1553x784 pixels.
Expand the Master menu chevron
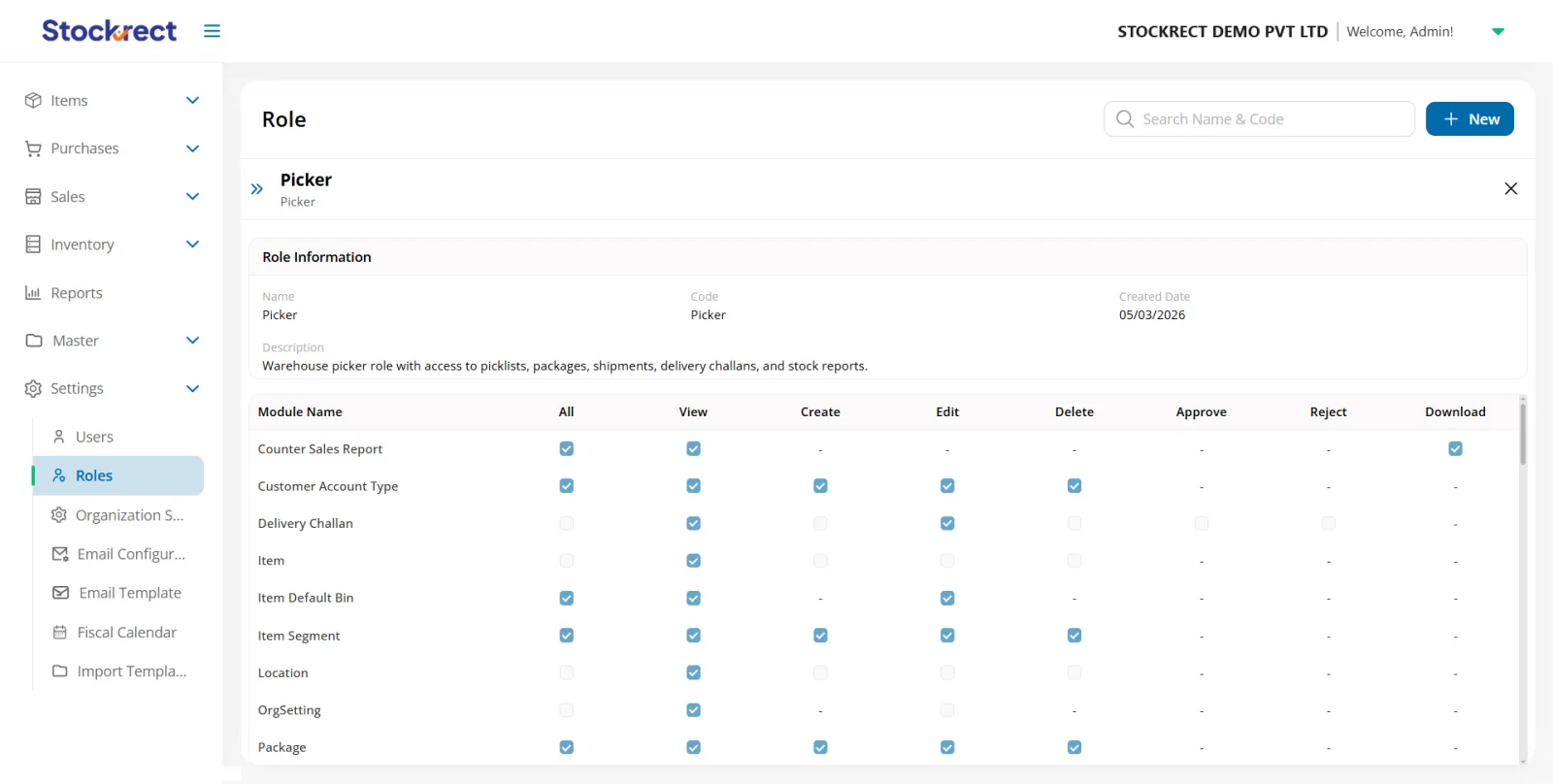pyautogui.click(x=192, y=341)
